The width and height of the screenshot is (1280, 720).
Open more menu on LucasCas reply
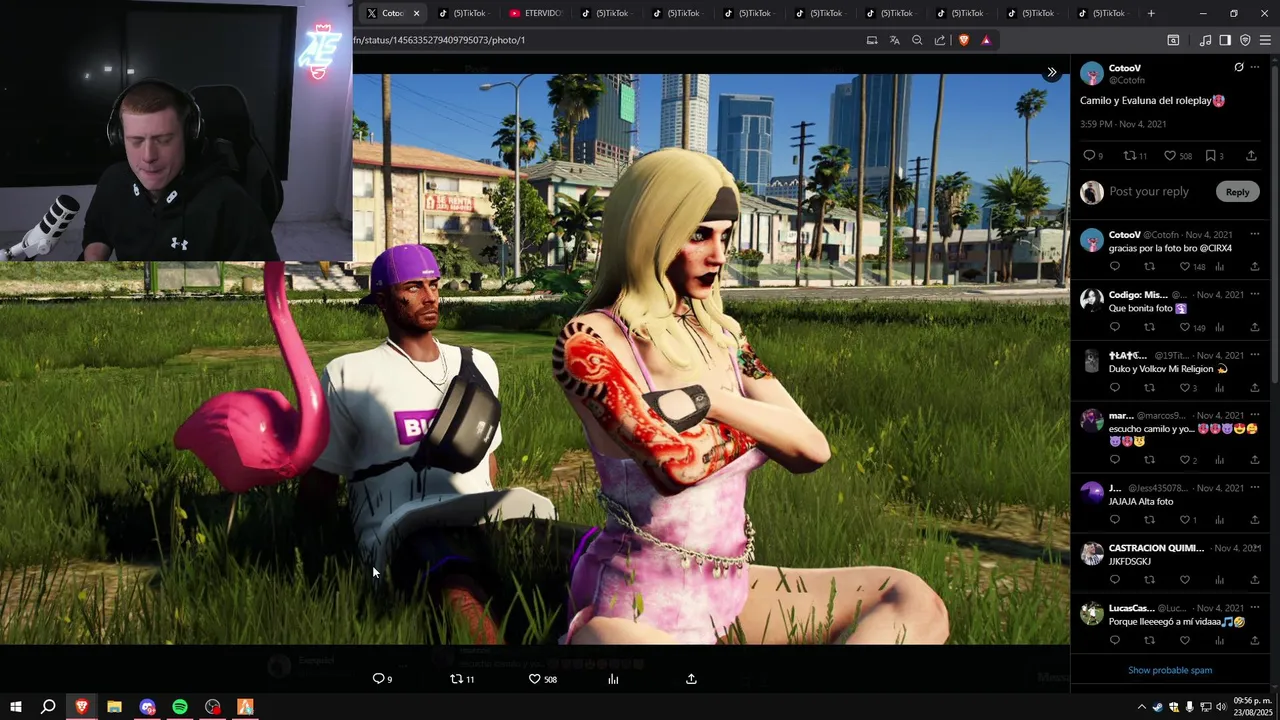[x=1255, y=608]
